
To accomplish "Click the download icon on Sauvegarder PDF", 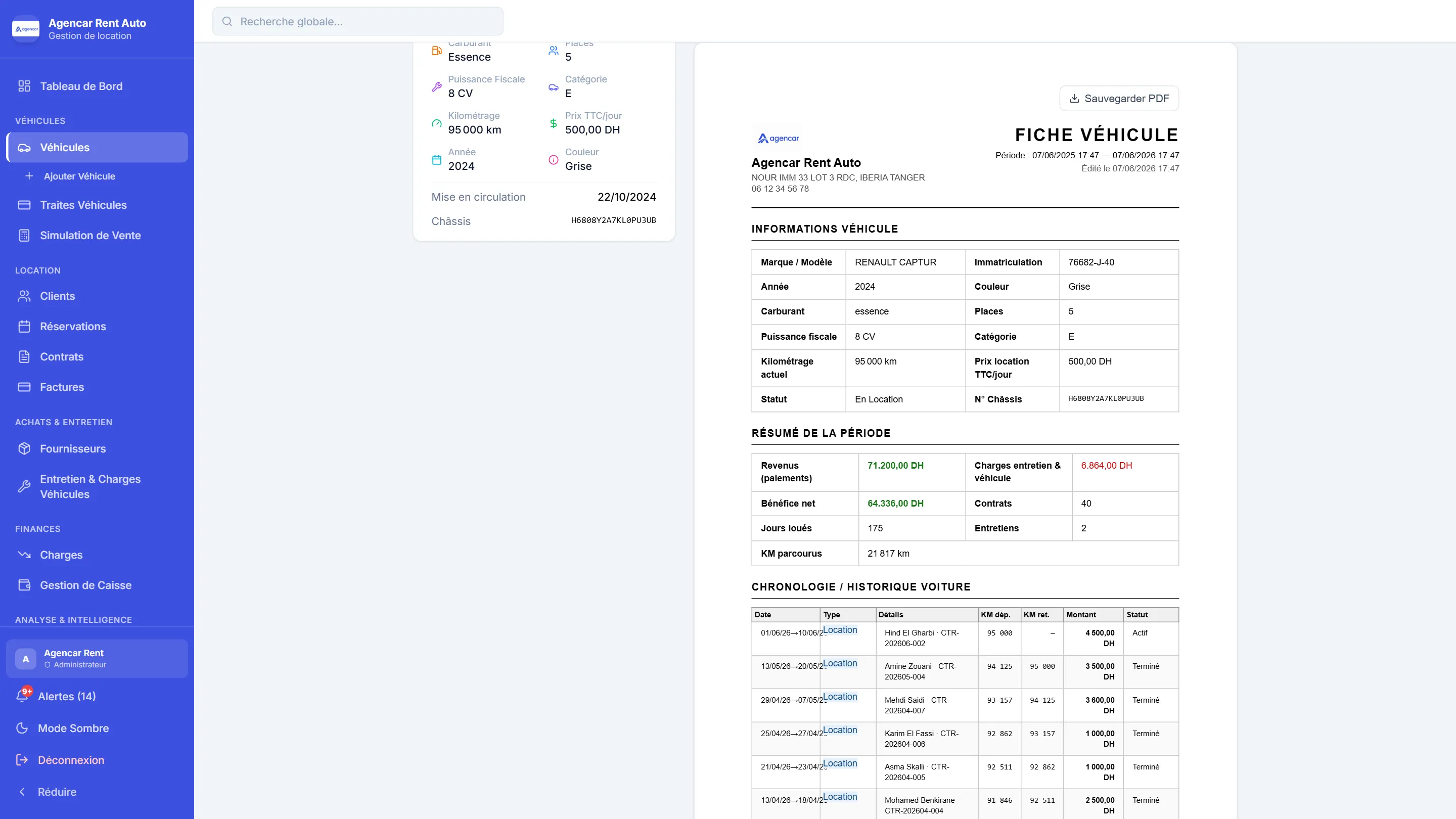I will point(1074,99).
